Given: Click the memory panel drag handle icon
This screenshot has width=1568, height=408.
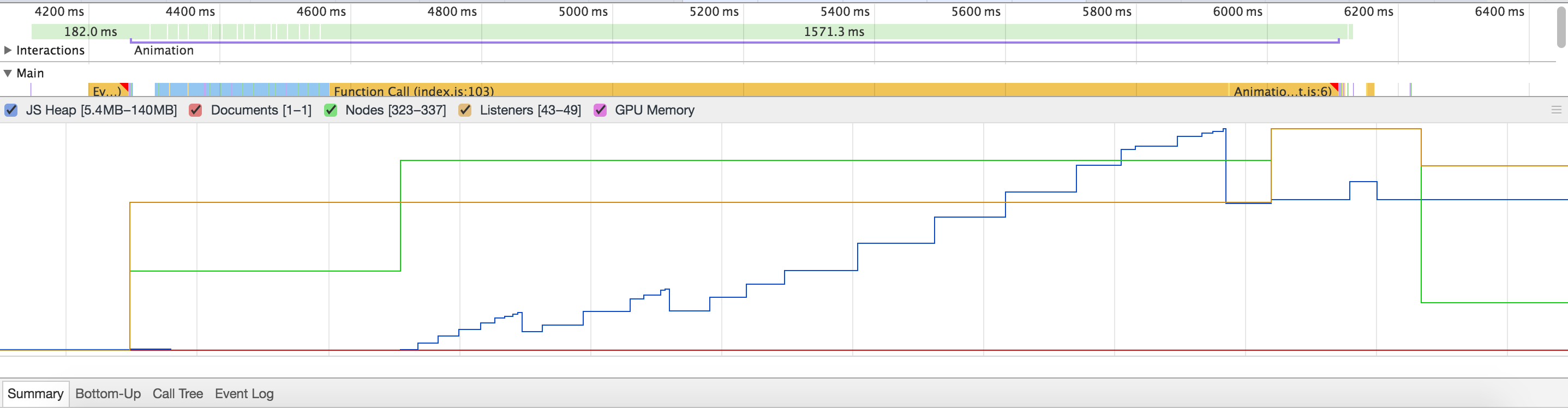Looking at the screenshot, I should click(1557, 110).
